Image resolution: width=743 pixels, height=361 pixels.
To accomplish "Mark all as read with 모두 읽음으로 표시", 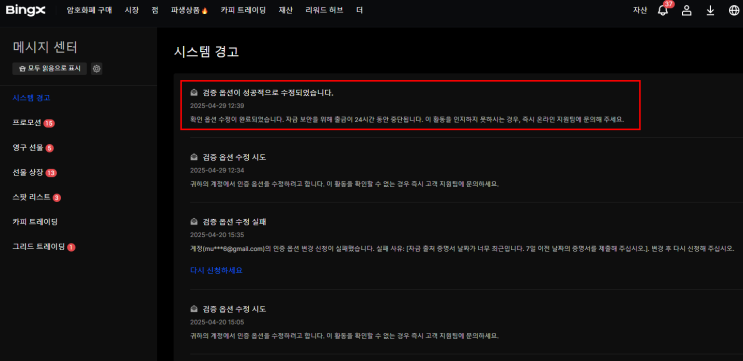I will [x=50, y=69].
